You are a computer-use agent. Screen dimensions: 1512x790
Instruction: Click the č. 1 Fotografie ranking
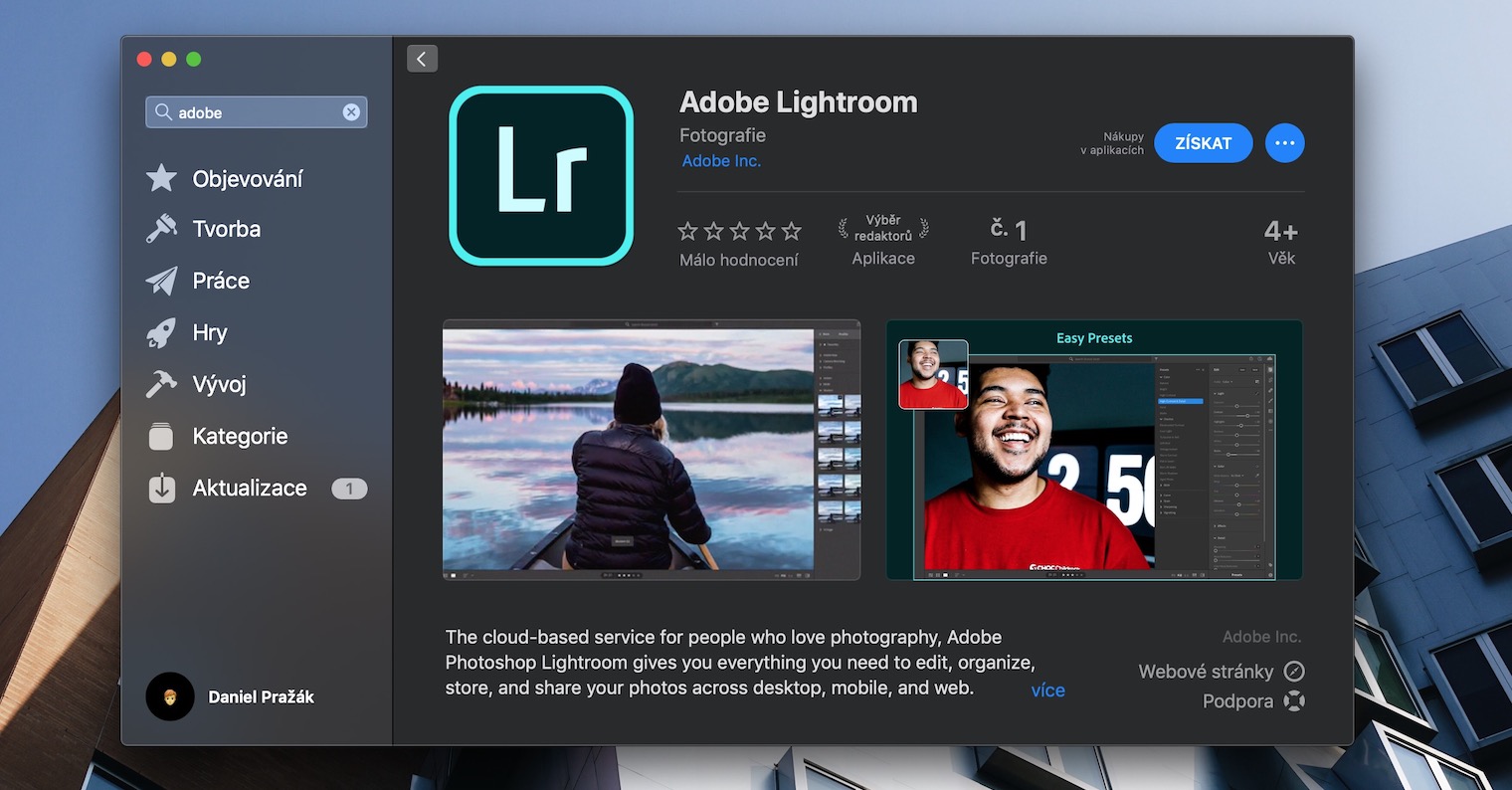1009,242
